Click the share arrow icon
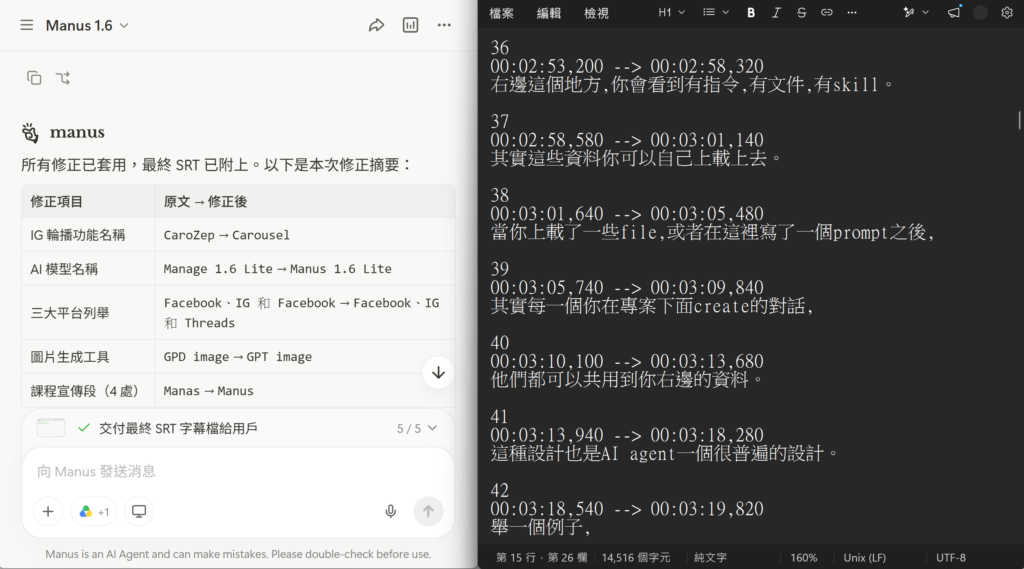 tap(376, 25)
